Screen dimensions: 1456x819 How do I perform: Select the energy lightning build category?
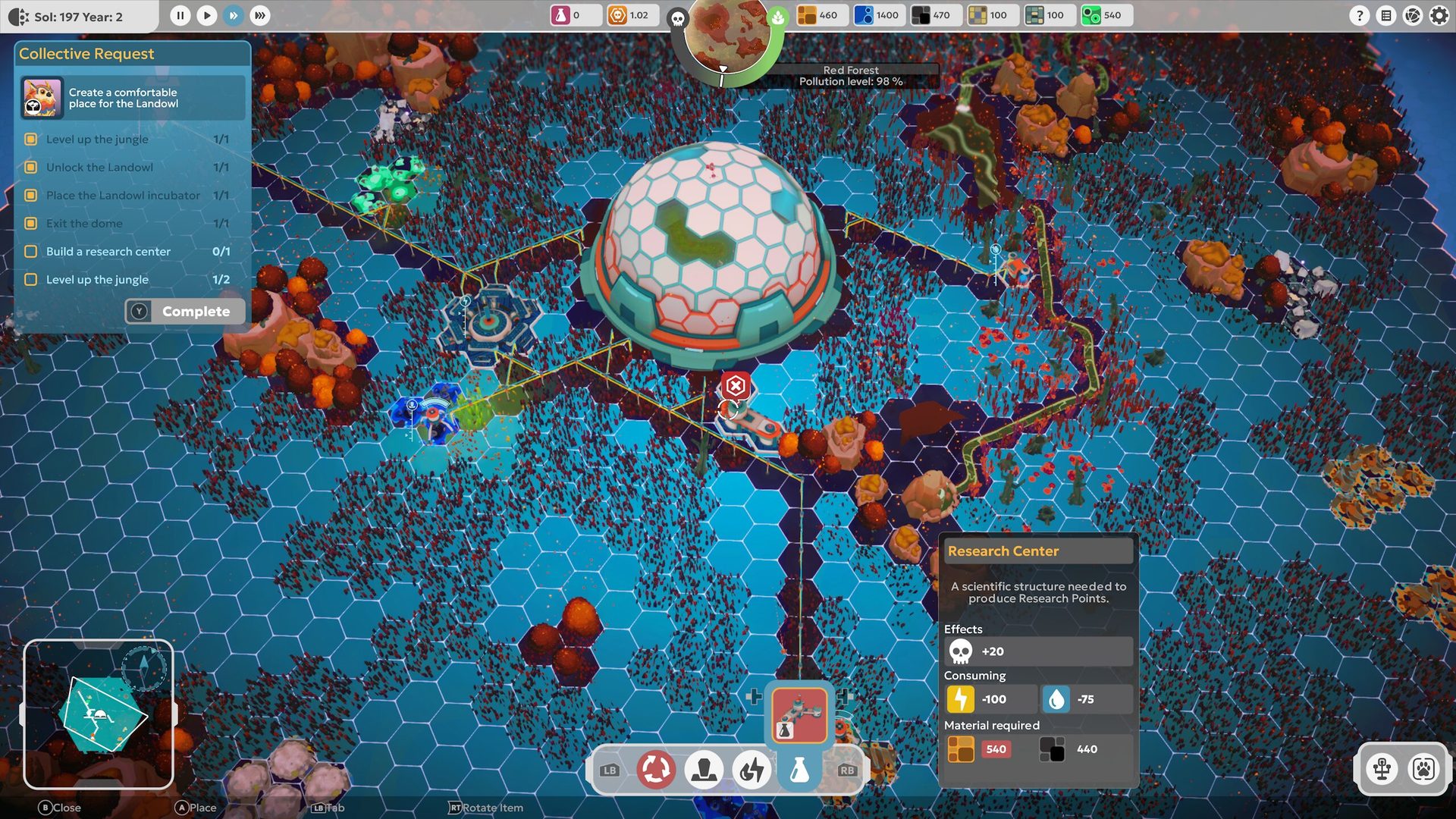(x=752, y=770)
